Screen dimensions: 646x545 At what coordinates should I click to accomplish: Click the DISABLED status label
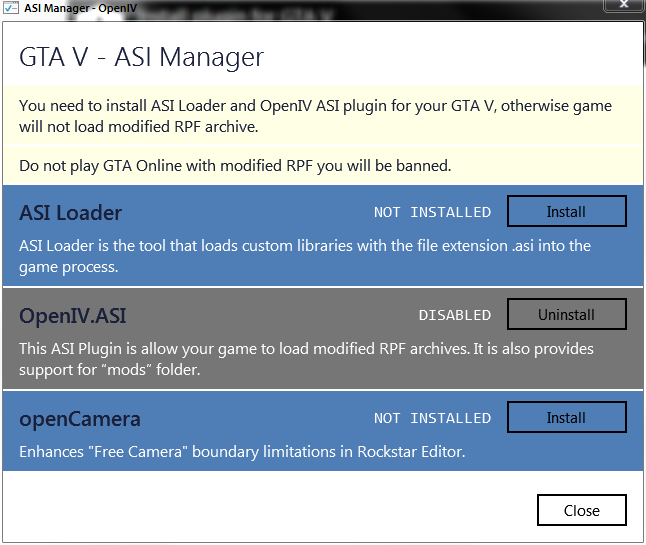(455, 315)
